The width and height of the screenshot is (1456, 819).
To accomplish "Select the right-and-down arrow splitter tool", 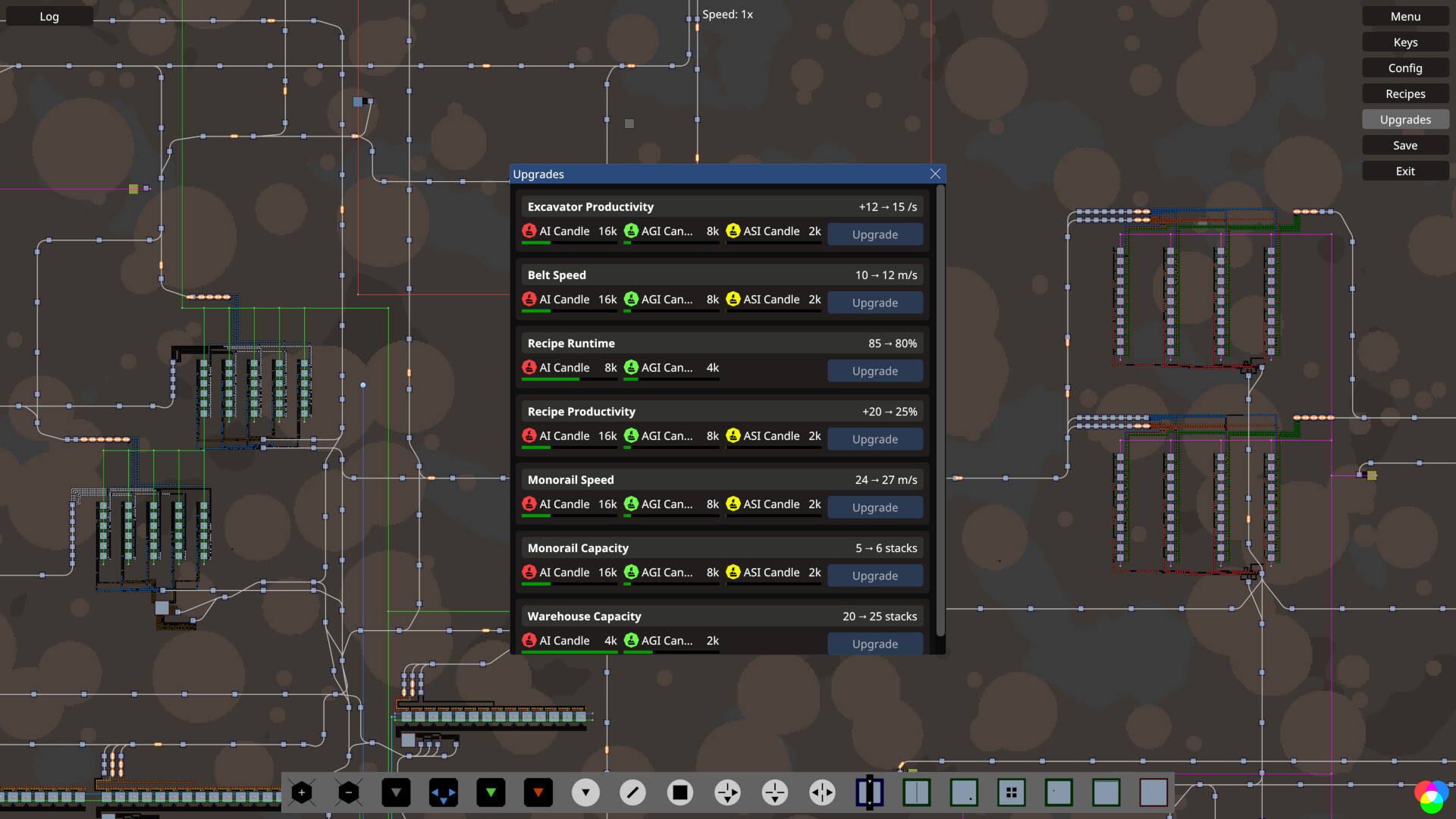I will pos(727,792).
